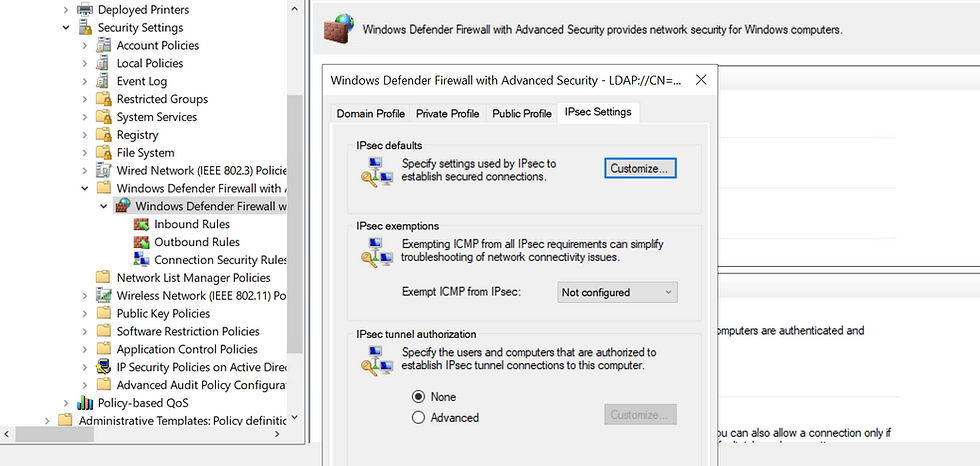Select the Outbound Rules tree item
980x466 pixels.
pos(197,242)
